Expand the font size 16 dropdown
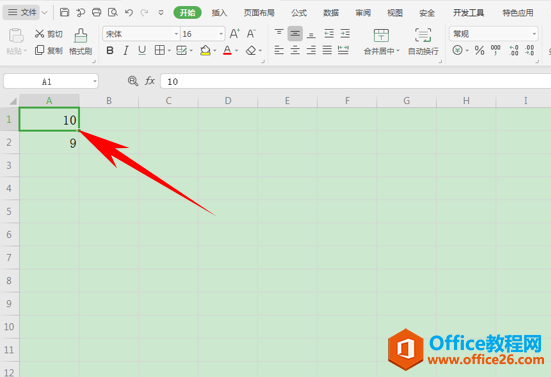Screen dimensions: 551x377 (221, 34)
